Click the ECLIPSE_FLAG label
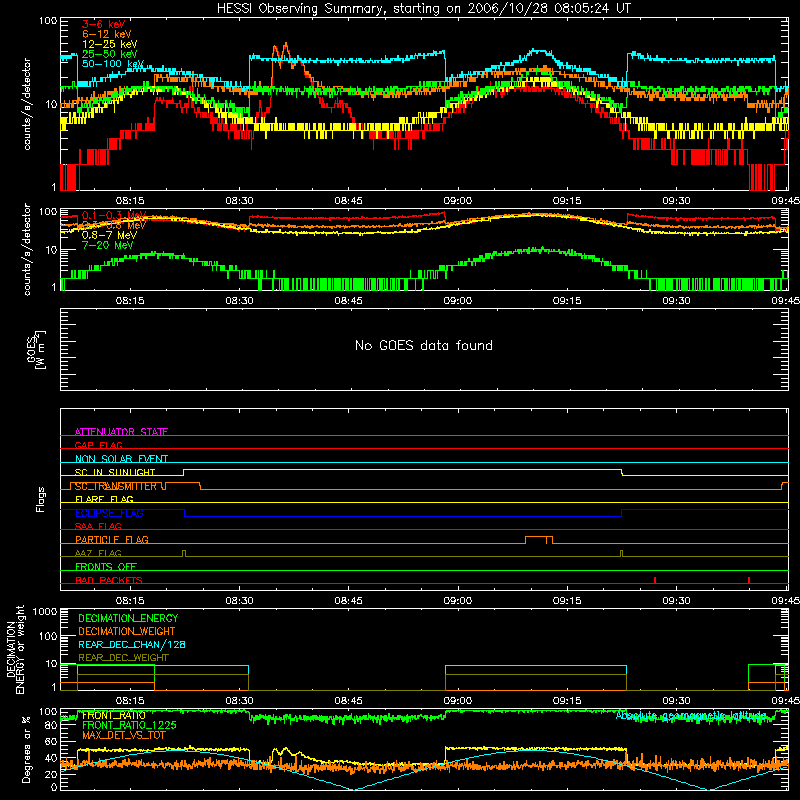The image size is (800, 800). coord(109,513)
